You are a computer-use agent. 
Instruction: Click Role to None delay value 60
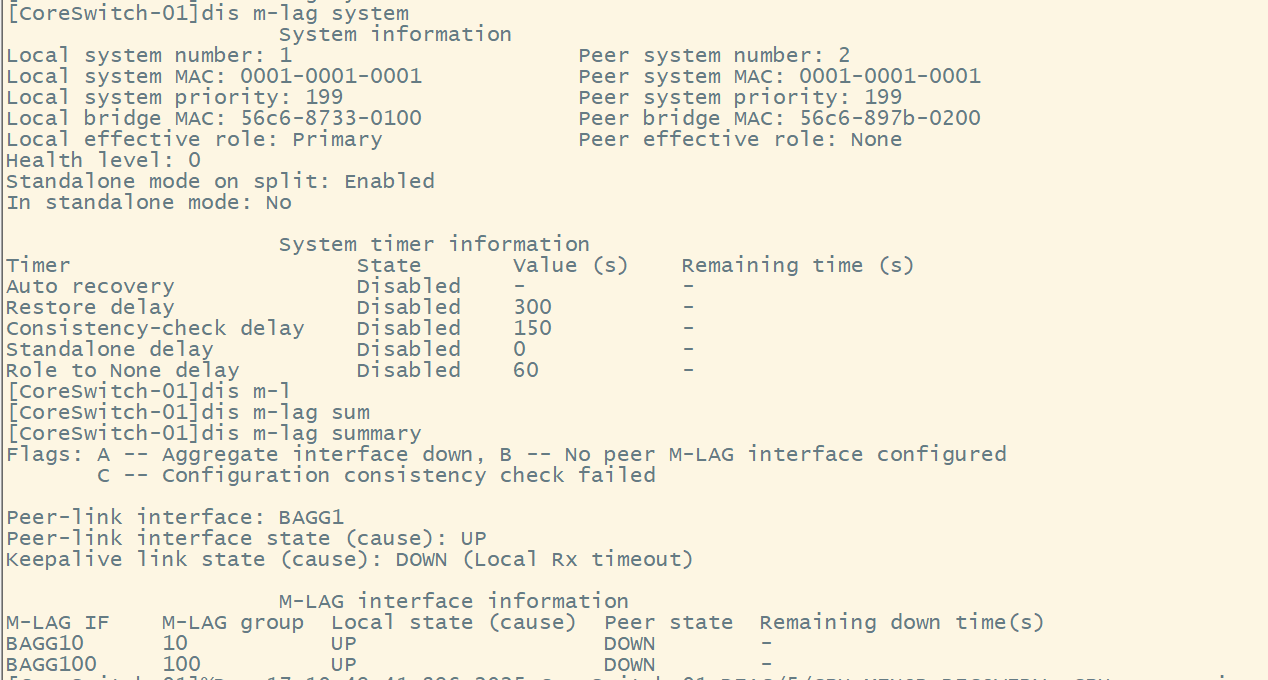pyautogui.click(x=526, y=370)
